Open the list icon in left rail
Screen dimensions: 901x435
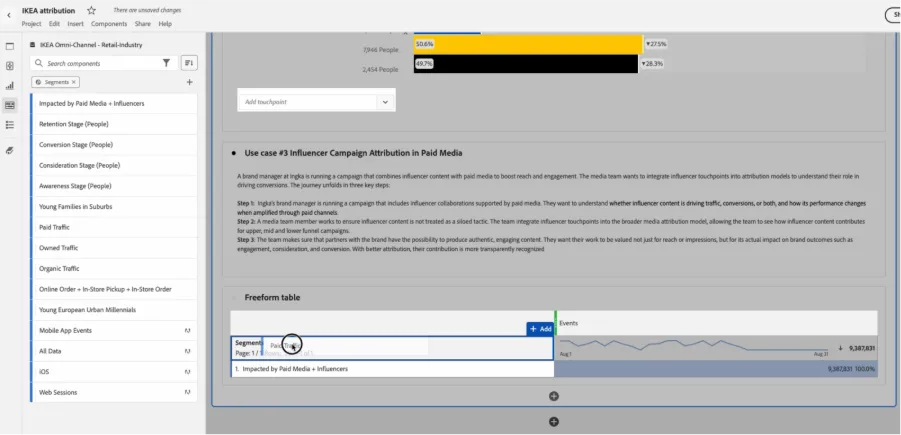[10, 125]
